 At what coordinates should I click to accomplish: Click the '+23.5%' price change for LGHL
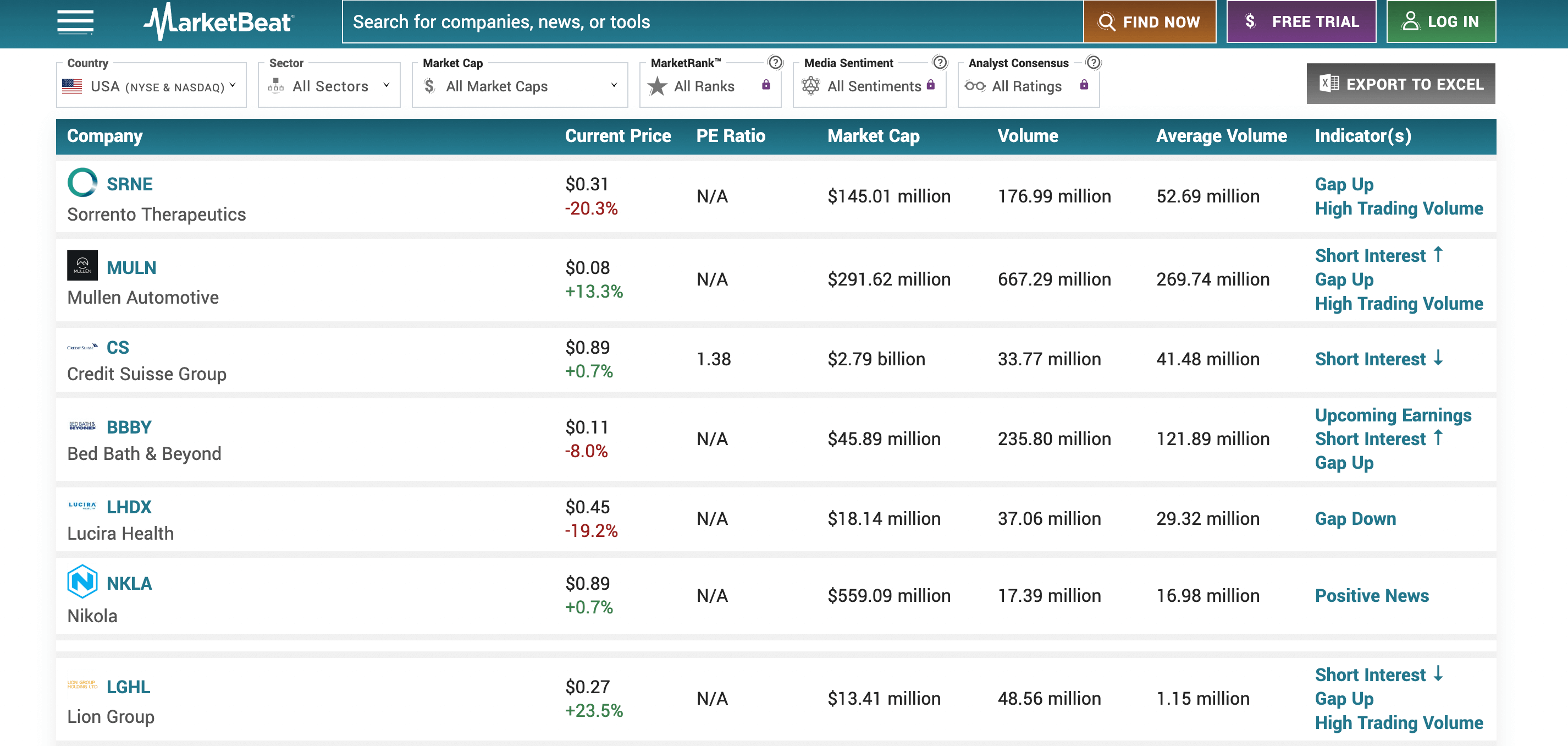[x=594, y=711]
